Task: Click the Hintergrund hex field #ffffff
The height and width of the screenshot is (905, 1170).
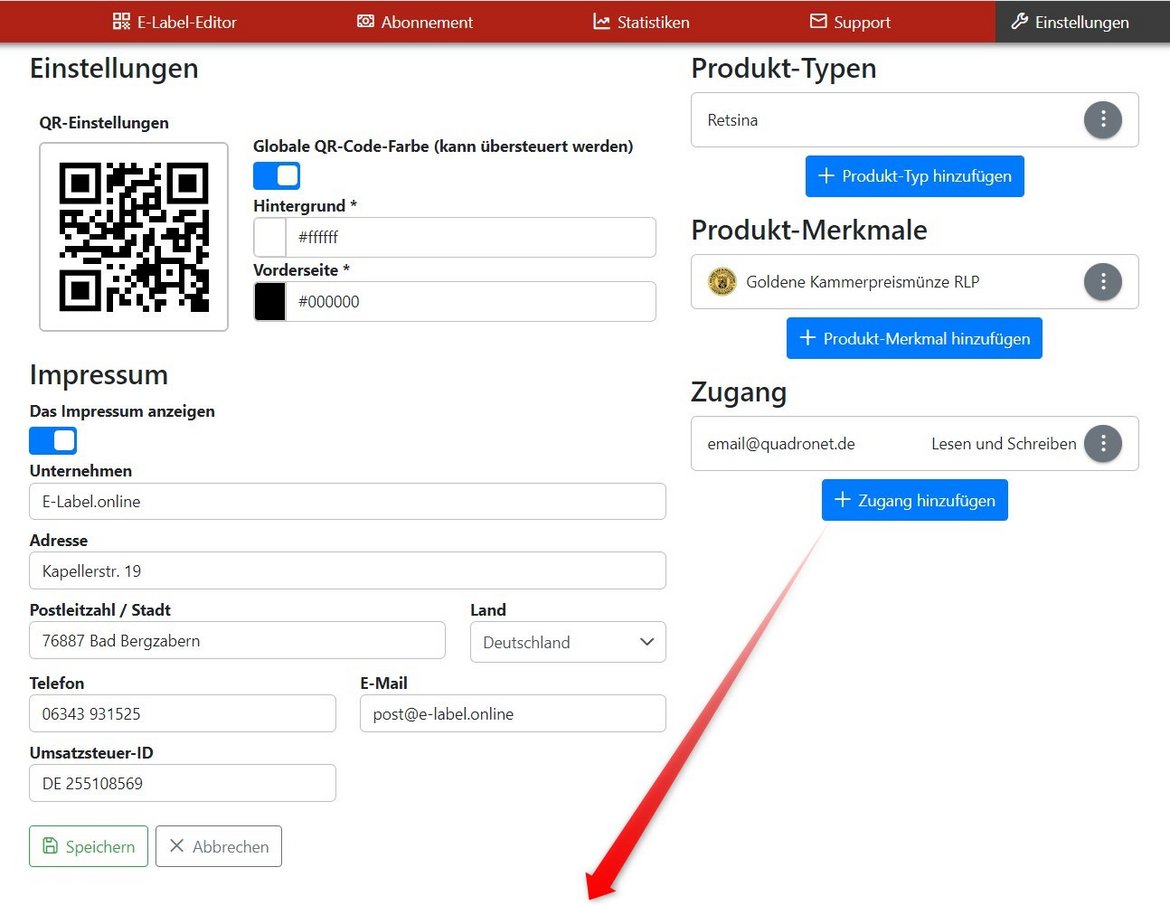Action: click(471, 237)
